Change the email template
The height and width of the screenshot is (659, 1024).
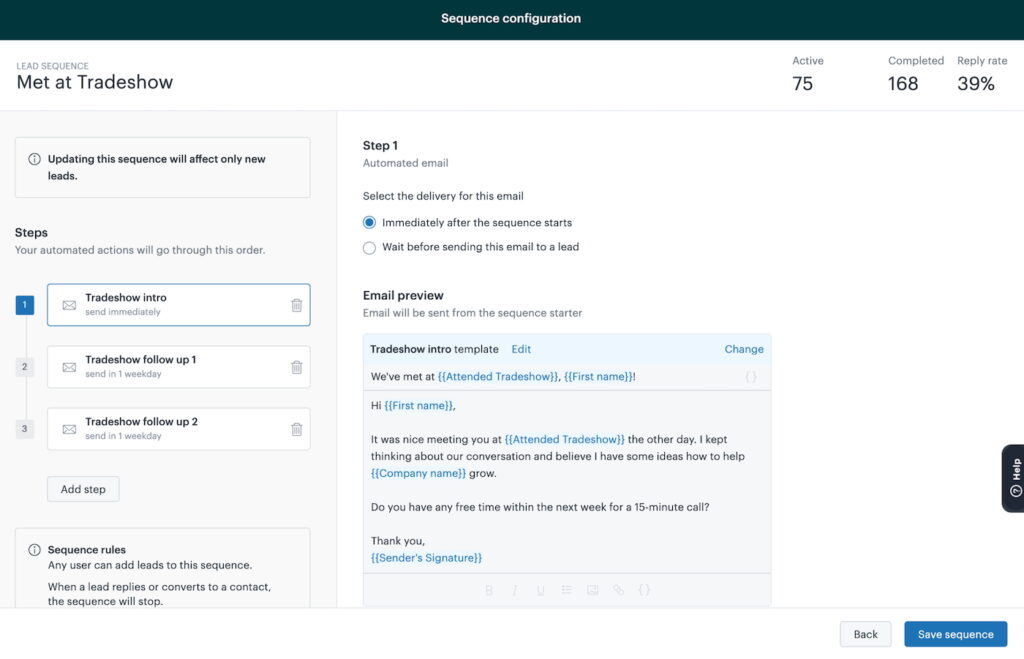click(x=744, y=349)
